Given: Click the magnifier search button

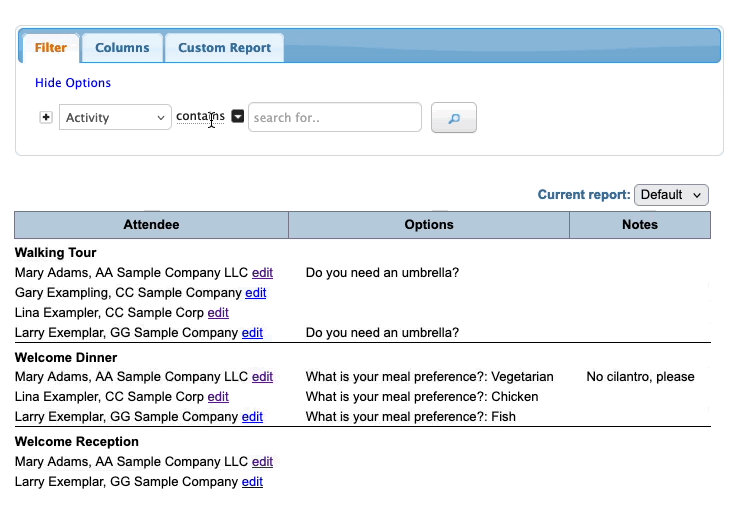Looking at the screenshot, I should 453,118.
